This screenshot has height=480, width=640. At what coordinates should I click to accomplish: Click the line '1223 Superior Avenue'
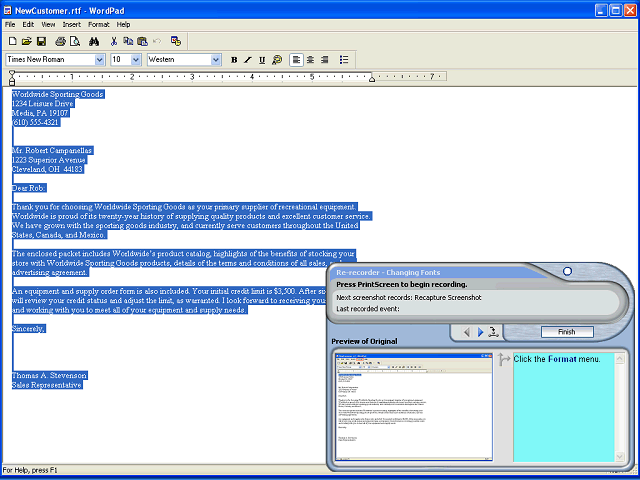click(x=49, y=160)
